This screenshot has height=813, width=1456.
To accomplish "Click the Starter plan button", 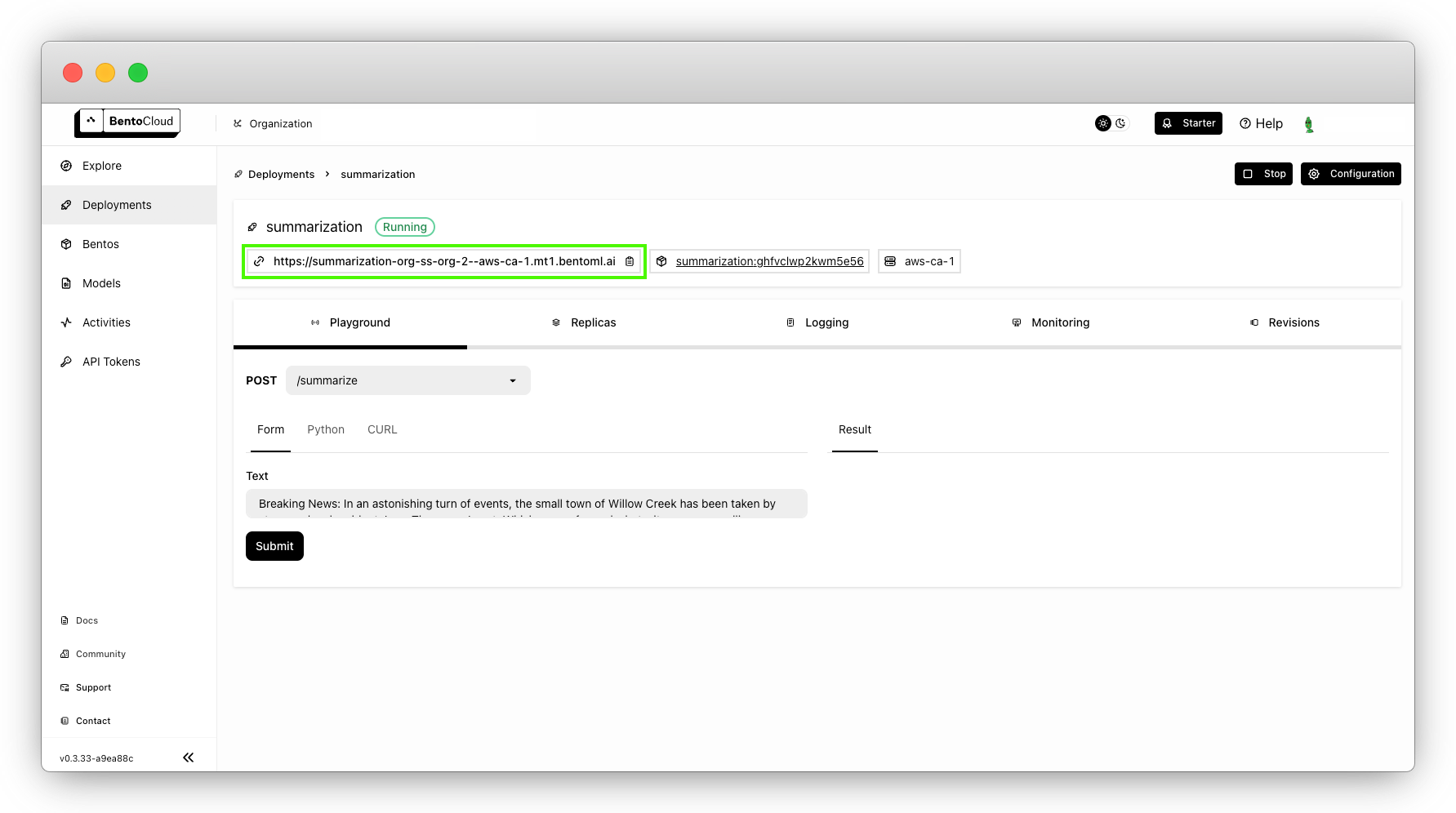I will click(x=1188, y=123).
